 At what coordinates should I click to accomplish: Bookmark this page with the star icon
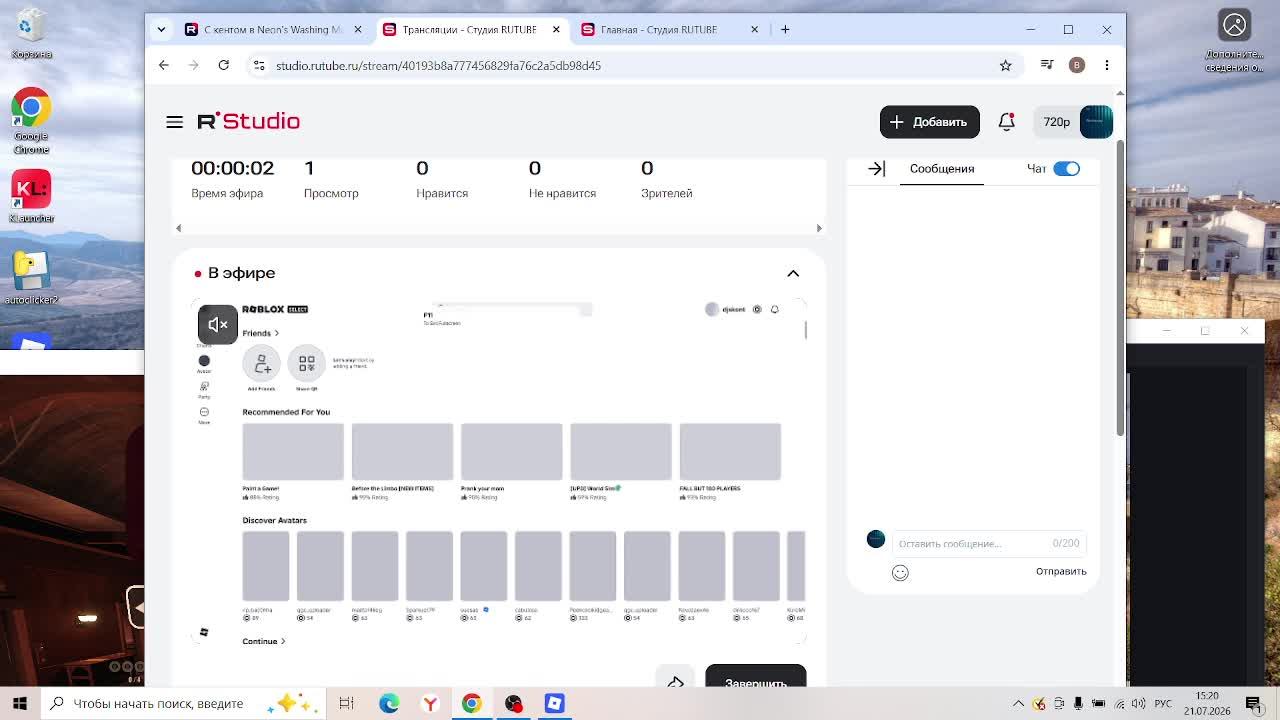coord(1006,65)
